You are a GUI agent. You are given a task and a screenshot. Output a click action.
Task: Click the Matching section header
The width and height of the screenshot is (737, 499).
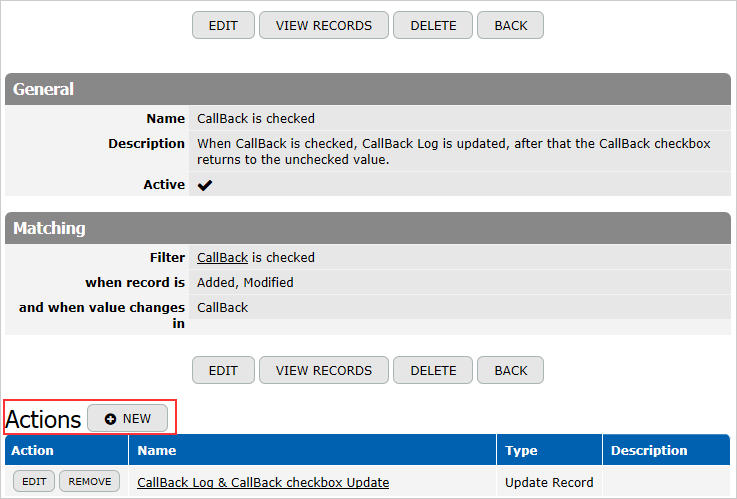pyautogui.click(x=368, y=228)
